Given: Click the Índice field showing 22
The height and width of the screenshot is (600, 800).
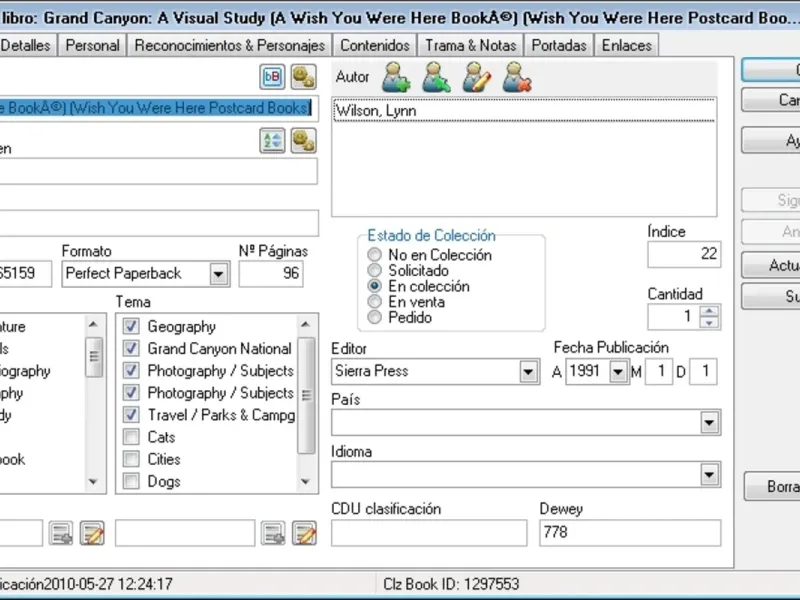Looking at the screenshot, I should point(684,254).
